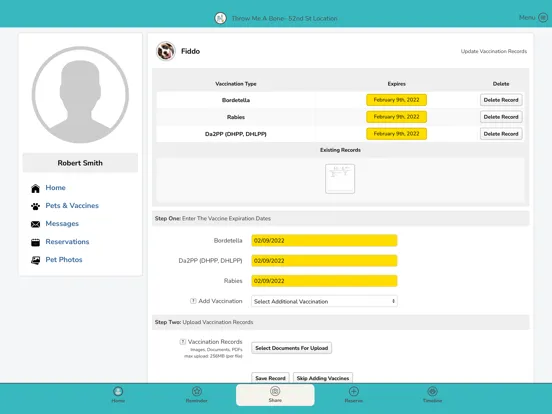Open the existing vaccination record thumbnail
The width and height of the screenshot is (552, 414).
pyautogui.click(x=340, y=178)
